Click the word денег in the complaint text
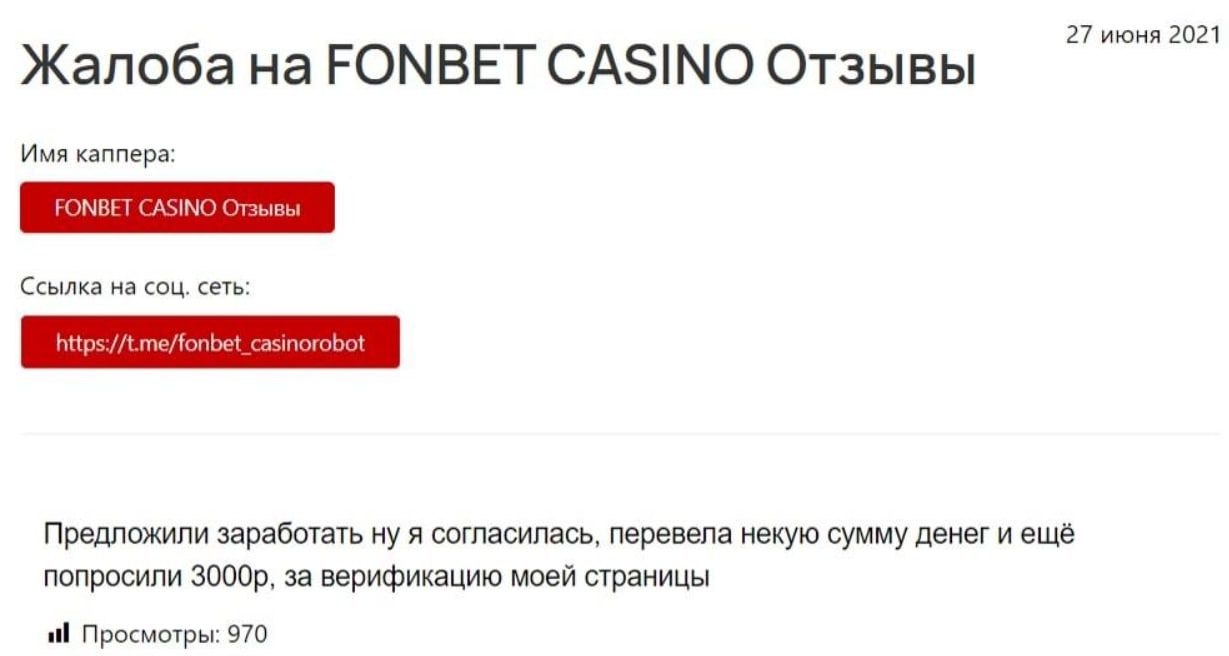The height and width of the screenshot is (656, 1229). pos(955,535)
